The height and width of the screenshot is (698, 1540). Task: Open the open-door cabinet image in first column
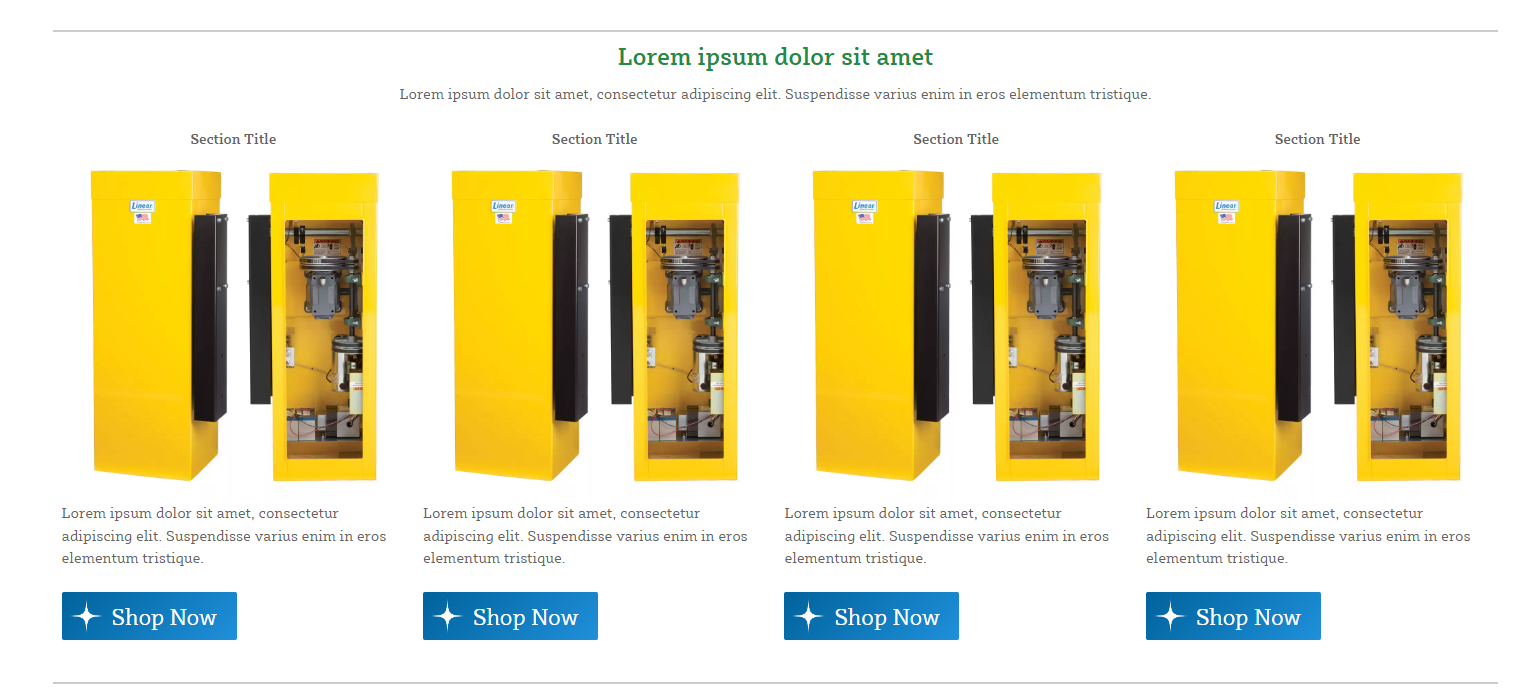(314, 326)
